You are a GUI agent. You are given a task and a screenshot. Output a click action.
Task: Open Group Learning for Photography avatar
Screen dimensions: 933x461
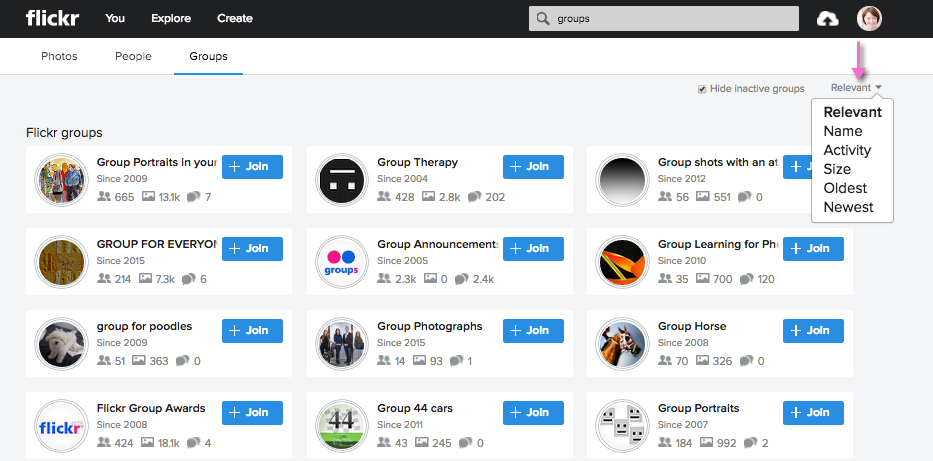pos(622,262)
